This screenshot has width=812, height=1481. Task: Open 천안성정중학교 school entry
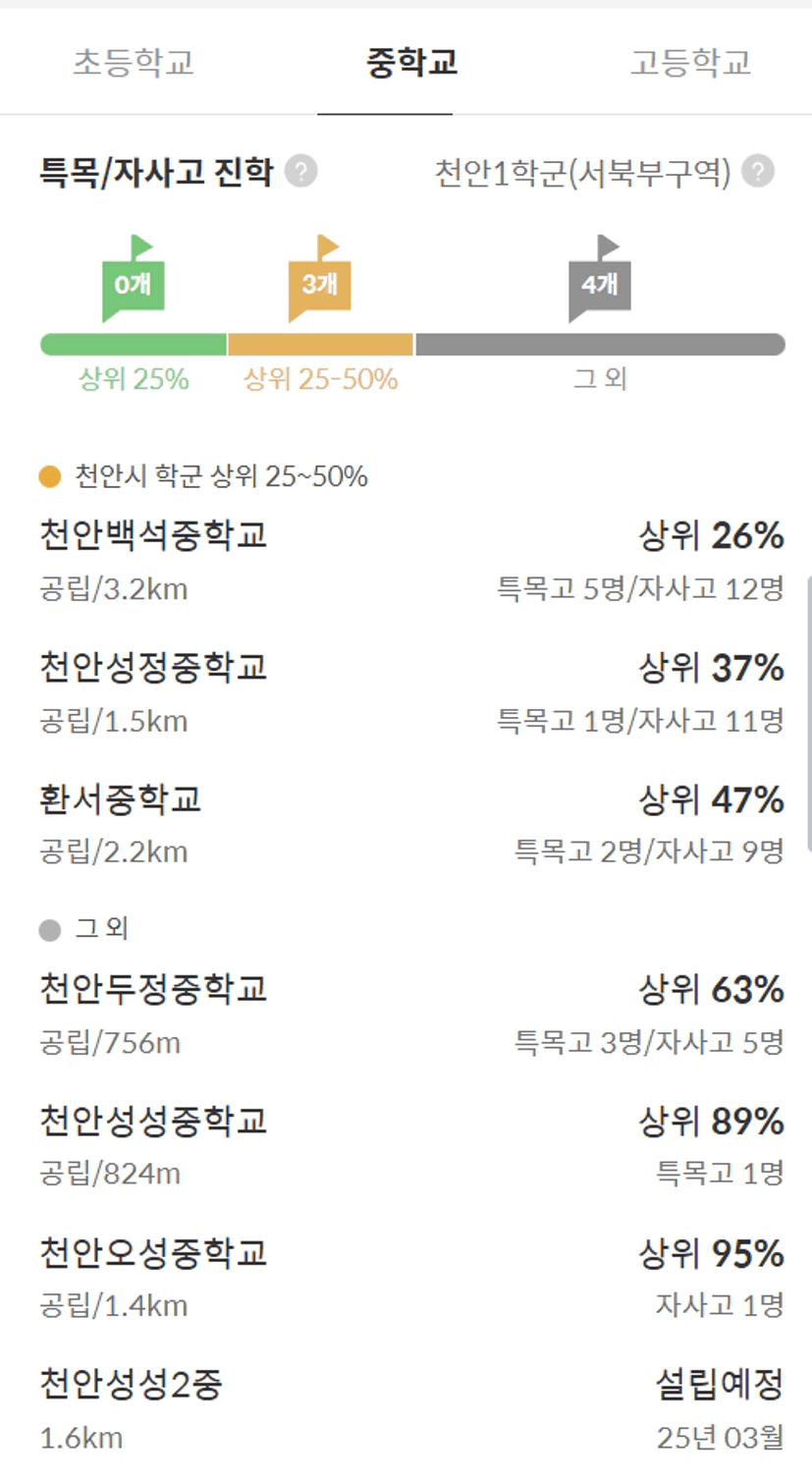click(153, 668)
